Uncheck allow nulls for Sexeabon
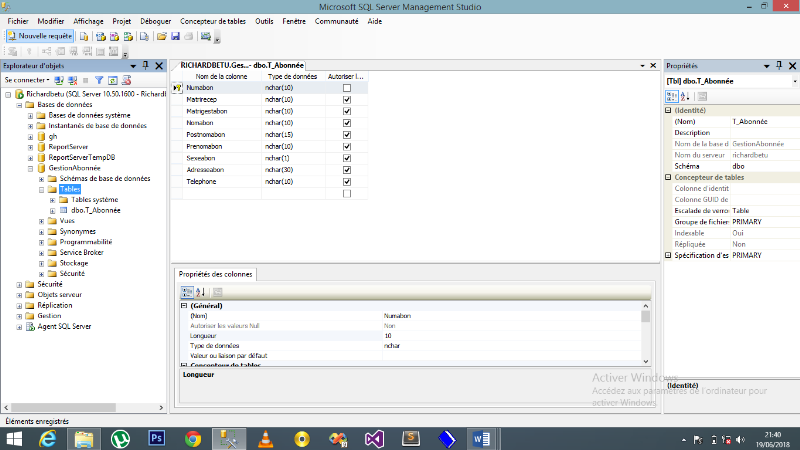The width and height of the screenshot is (800, 450). pos(347,158)
